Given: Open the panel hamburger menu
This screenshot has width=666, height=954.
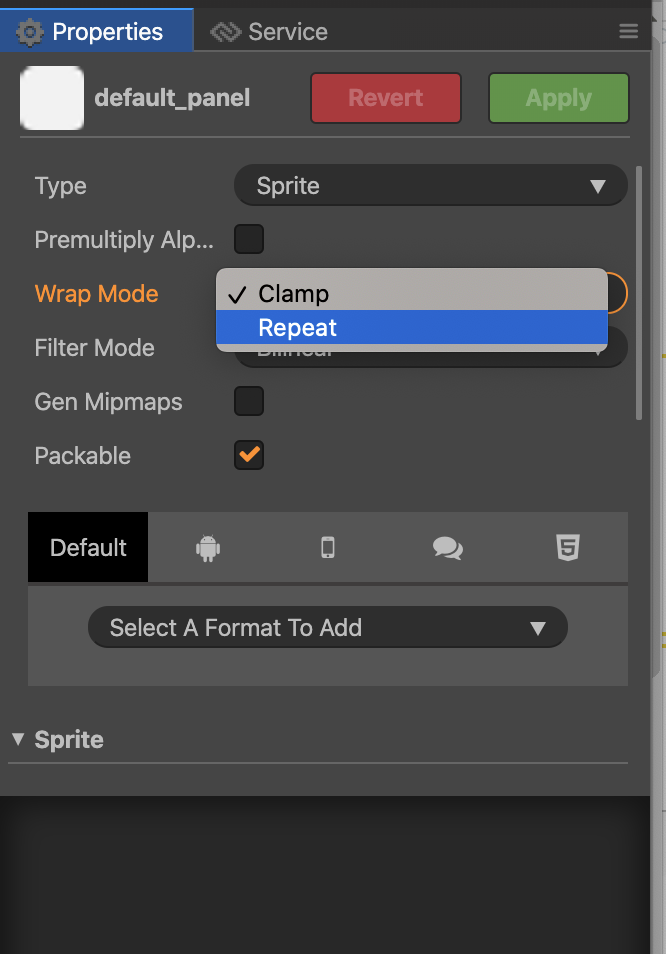Looking at the screenshot, I should [629, 32].
